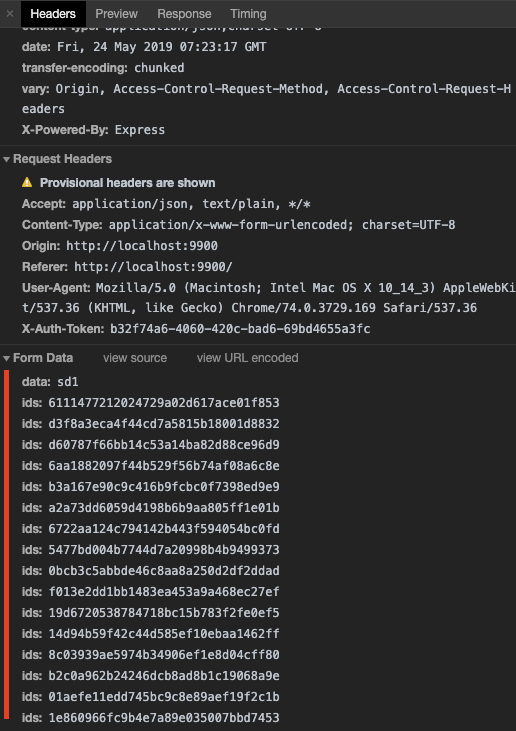Select id 01aefe11edd745bc9c8e89aef19f2c1b
Viewport: 516px width, 731px height.
point(164,697)
